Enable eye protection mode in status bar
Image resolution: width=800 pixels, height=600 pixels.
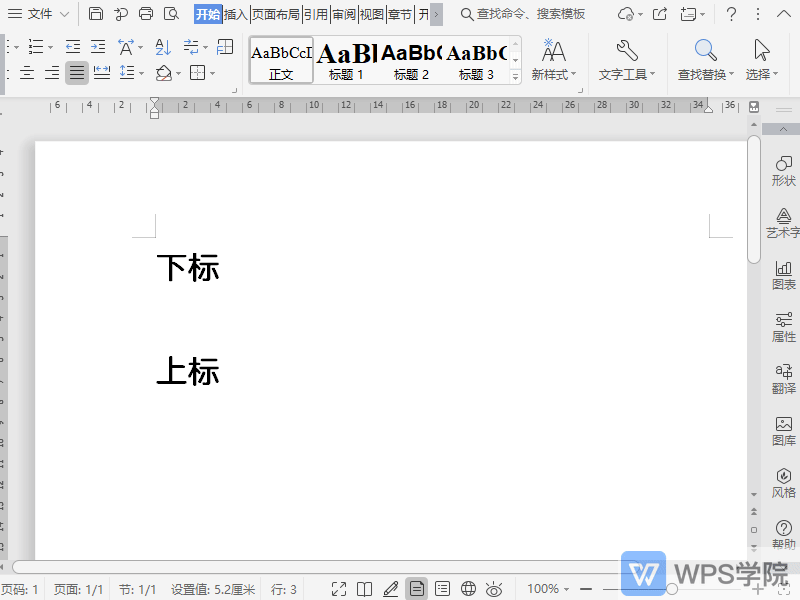pyautogui.click(x=493, y=588)
